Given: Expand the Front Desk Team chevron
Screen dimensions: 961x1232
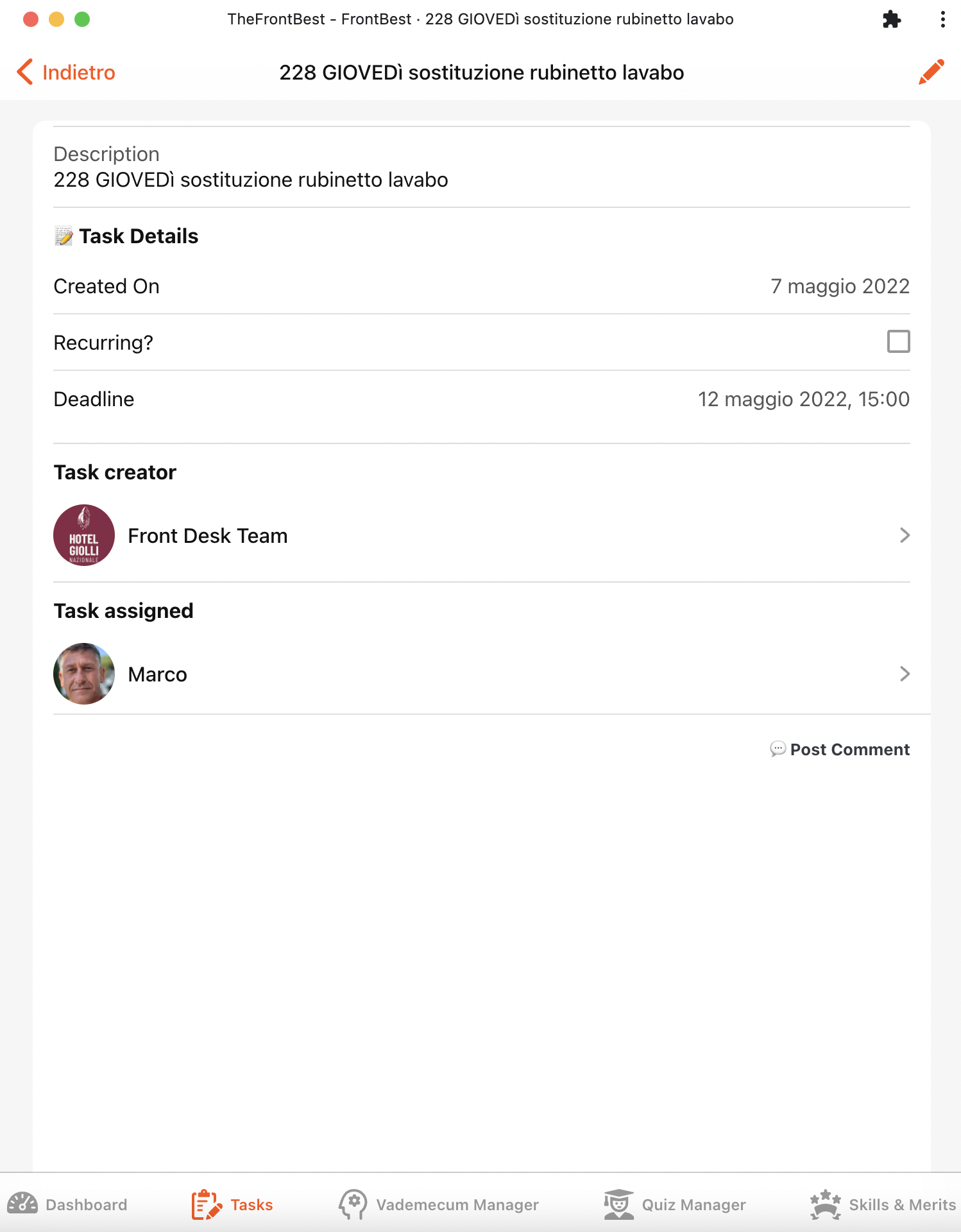Looking at the screenshot, I should pos(905,535).
